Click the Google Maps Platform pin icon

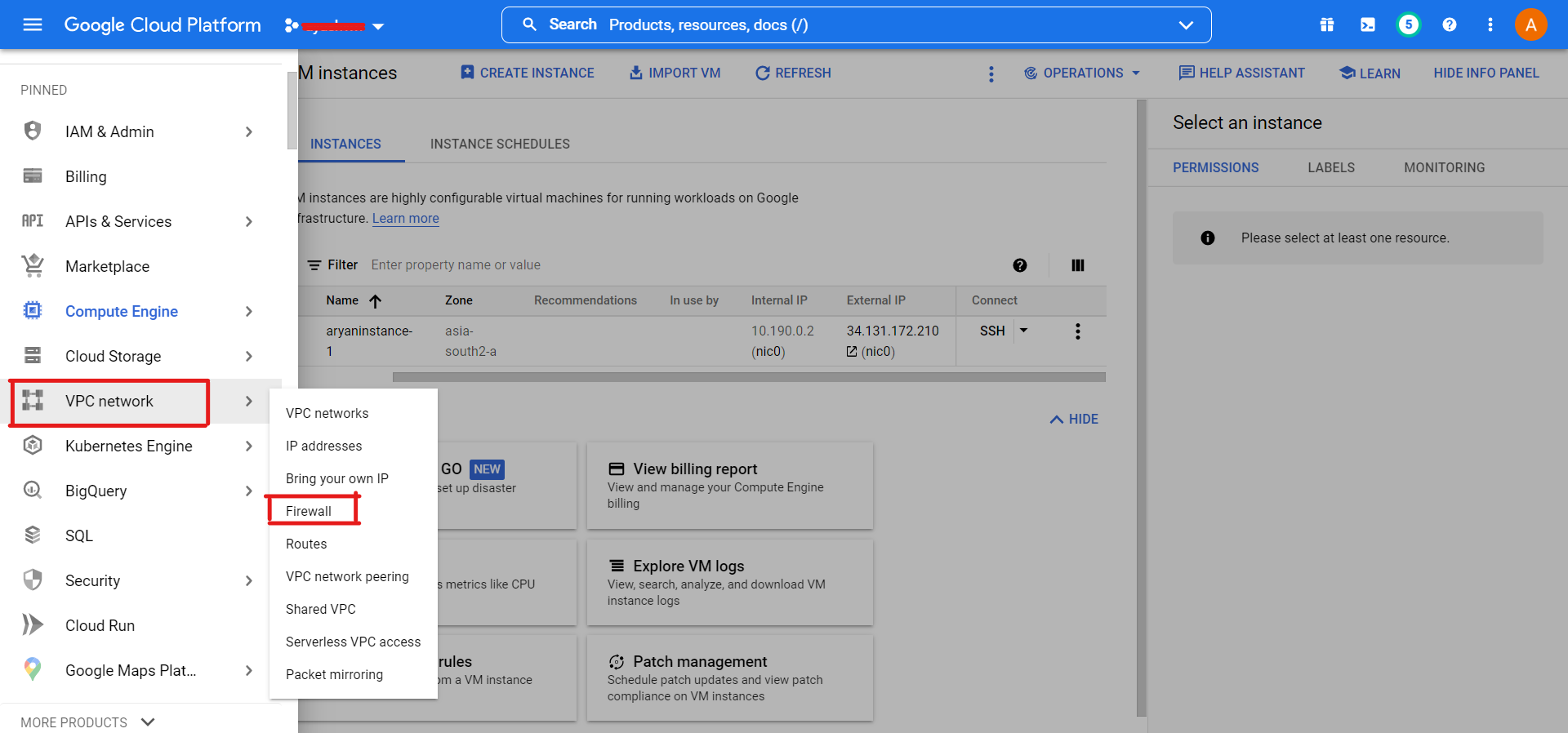tap(33, 669)
